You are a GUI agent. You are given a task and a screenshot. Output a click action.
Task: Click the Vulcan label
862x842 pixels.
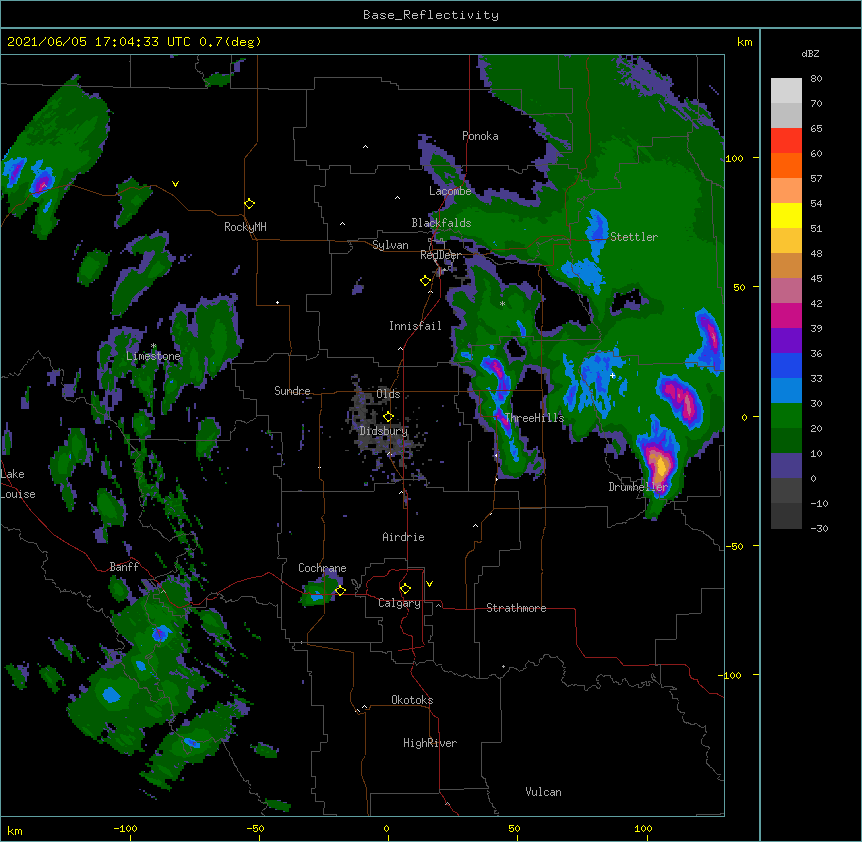(543, 792)
